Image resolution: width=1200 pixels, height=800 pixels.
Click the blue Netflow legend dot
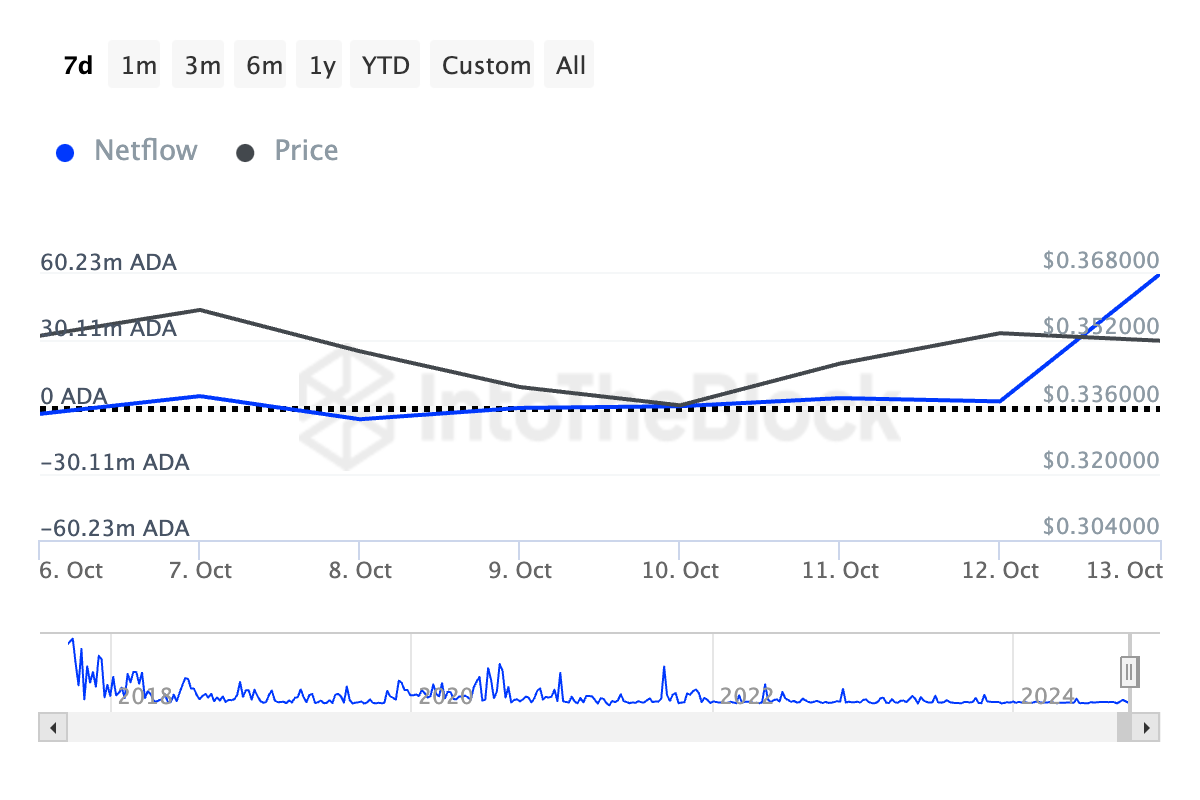[65, 152]
